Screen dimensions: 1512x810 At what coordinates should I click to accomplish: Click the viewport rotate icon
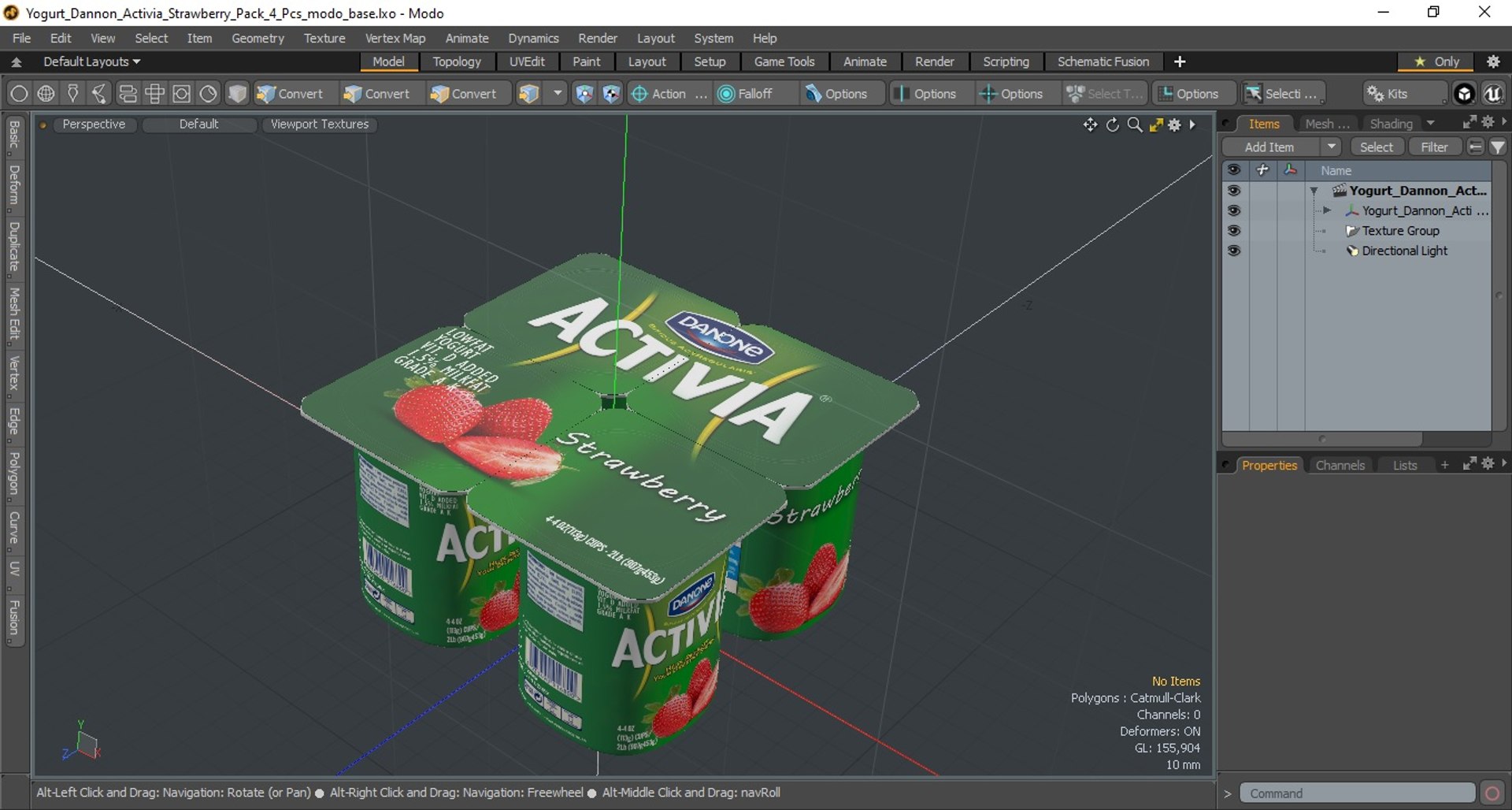coord(1112,124)
